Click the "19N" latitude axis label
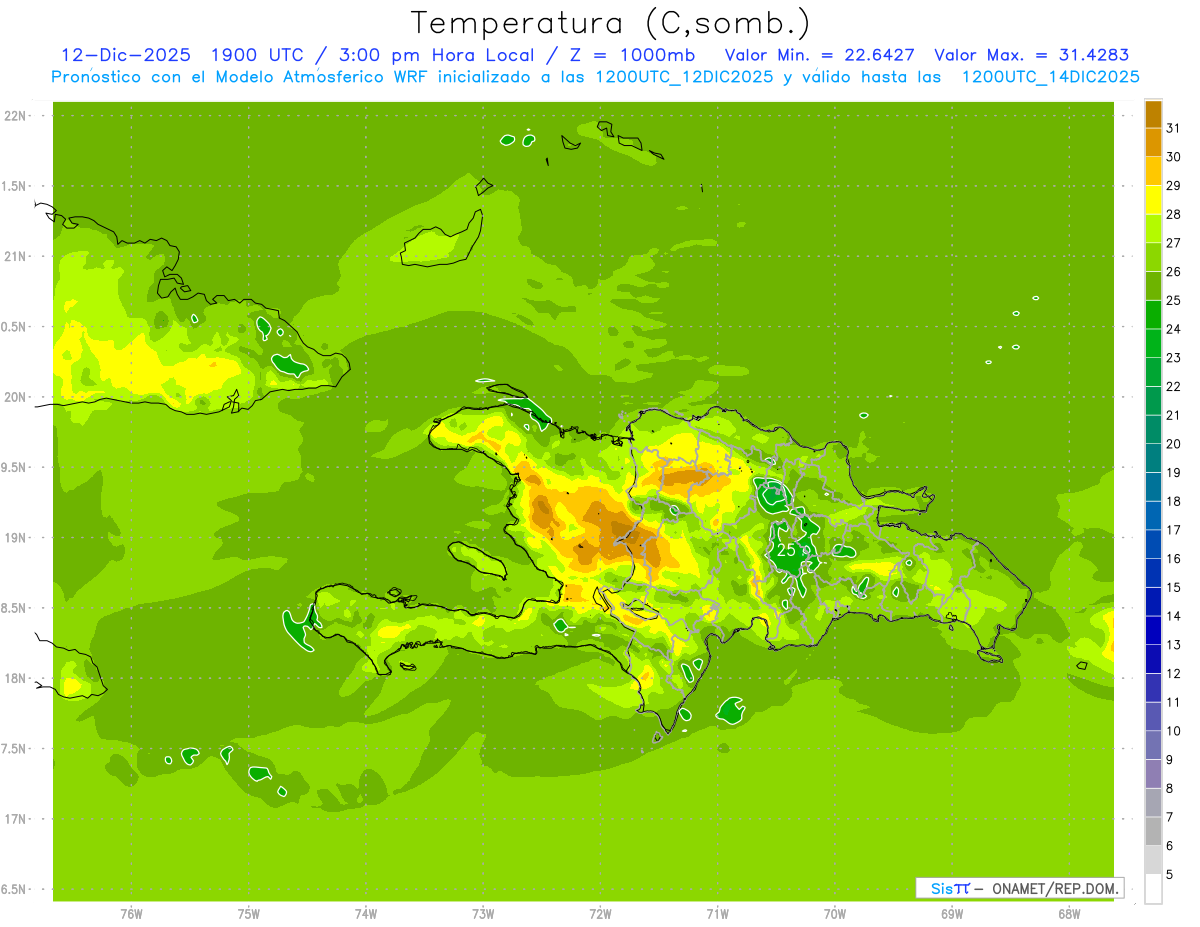 [15, 538]
